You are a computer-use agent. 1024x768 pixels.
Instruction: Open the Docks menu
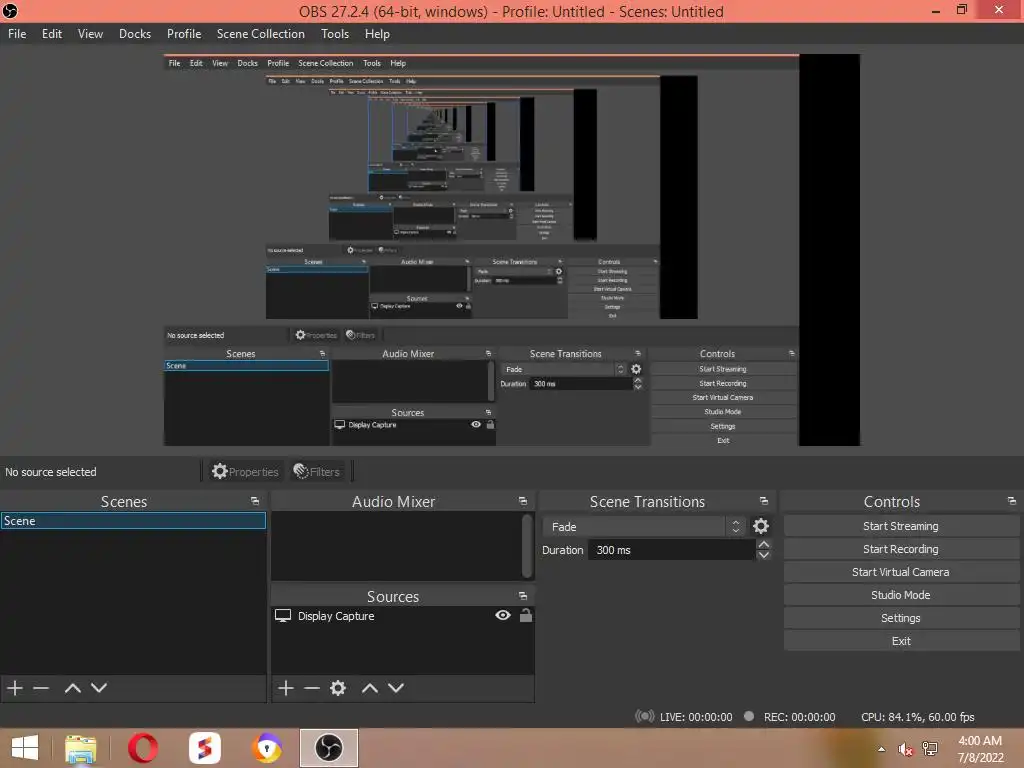pos(135,34)
